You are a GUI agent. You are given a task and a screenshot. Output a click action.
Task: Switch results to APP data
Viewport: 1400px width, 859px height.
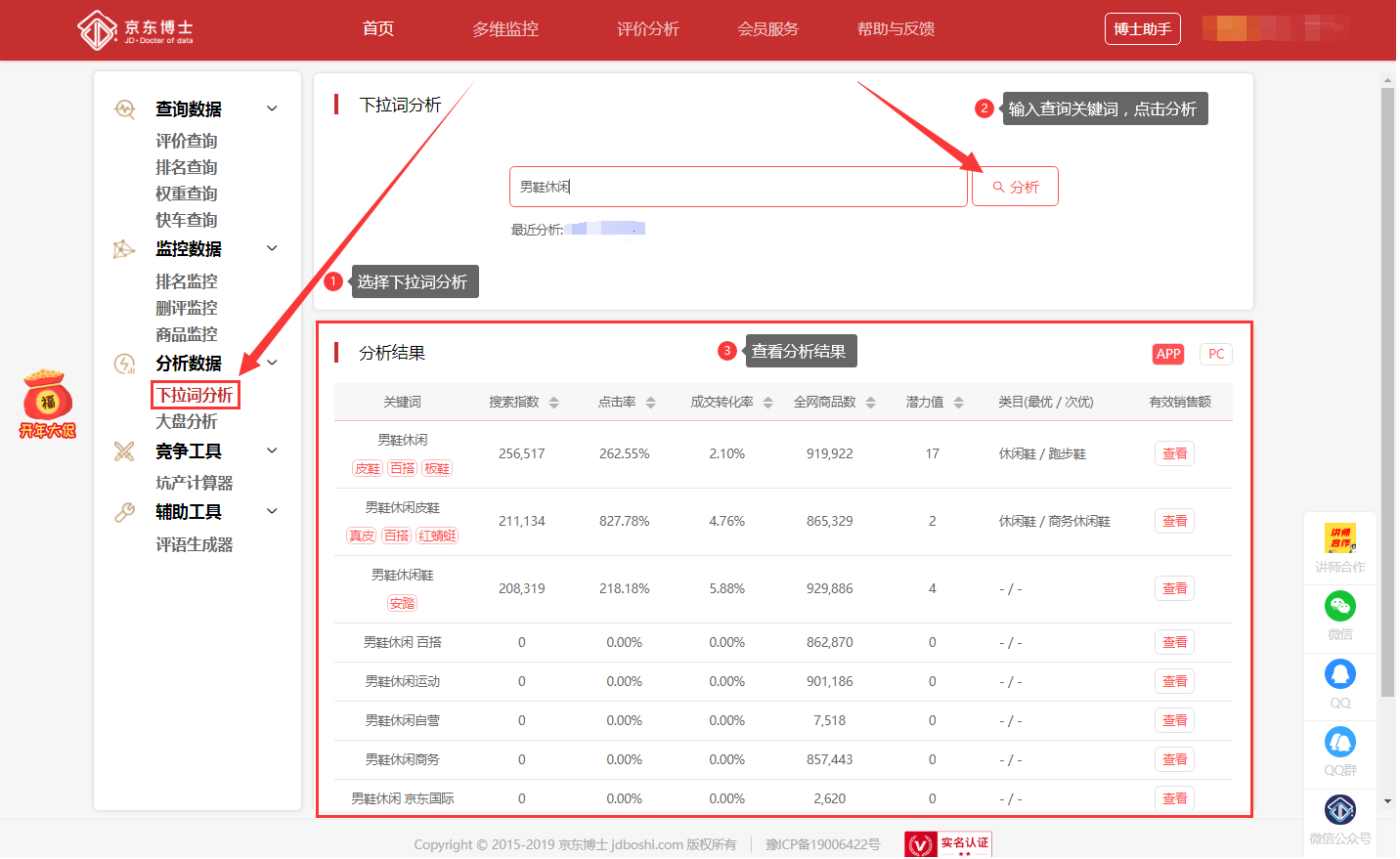pos(1168,354)
